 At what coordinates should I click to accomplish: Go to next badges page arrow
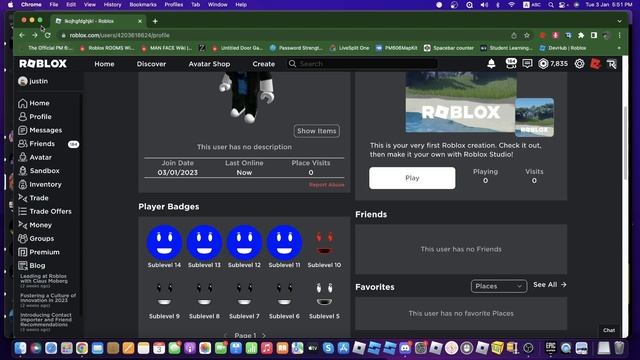click(x=264, y=335)
